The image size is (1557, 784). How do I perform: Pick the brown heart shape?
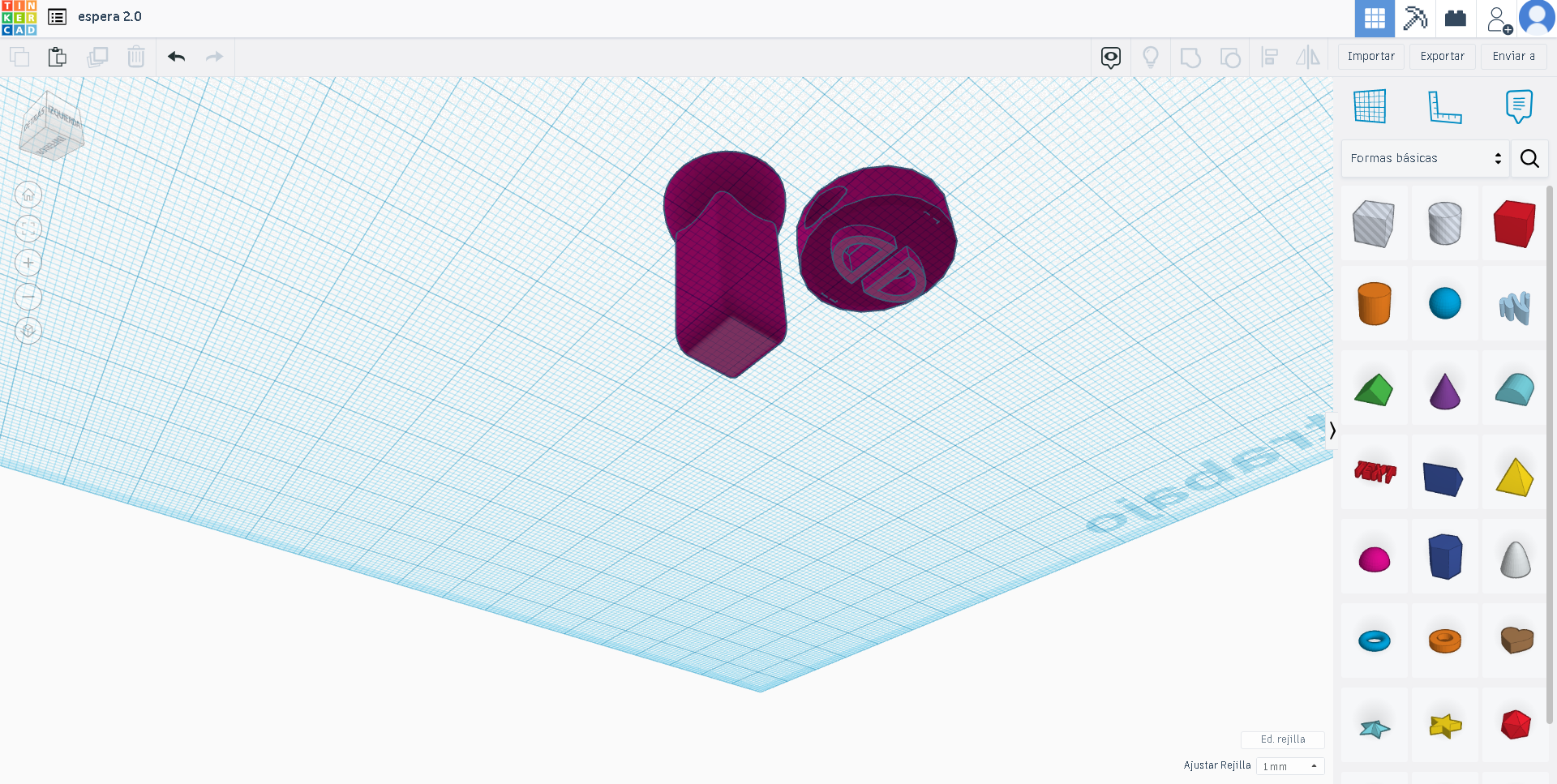tap(1516, 640)
